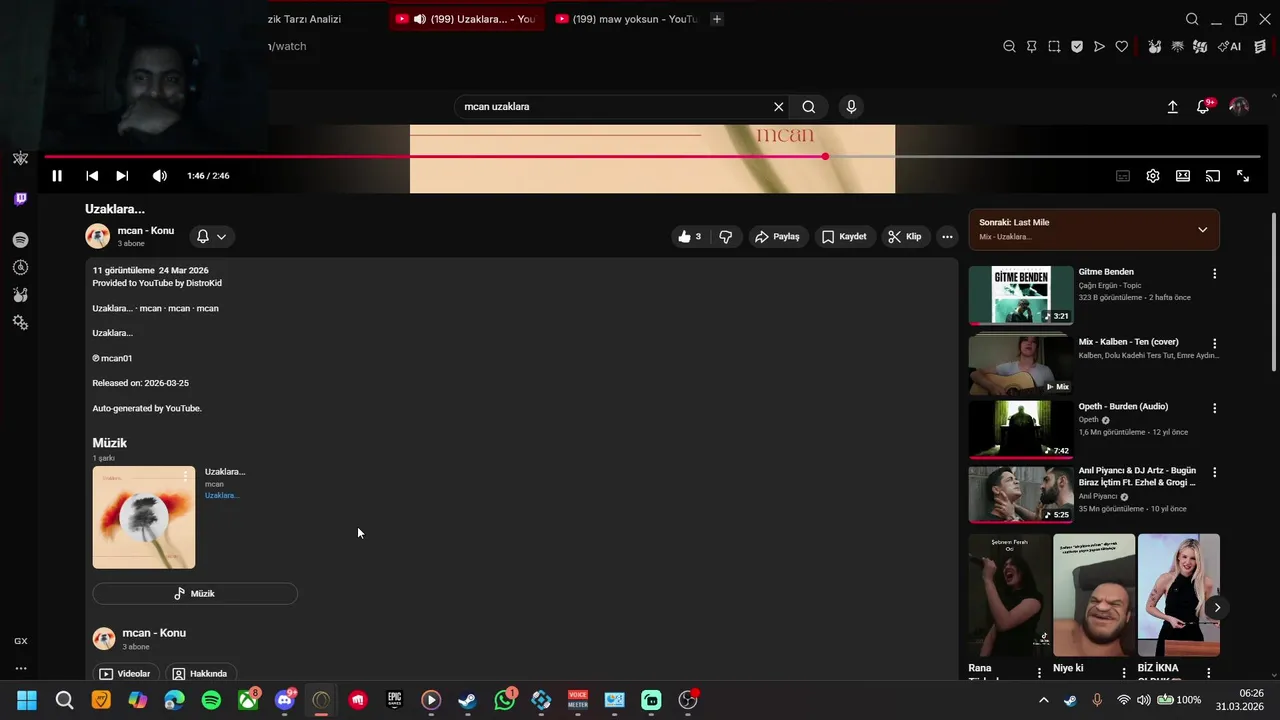This screenshot has width=1280, height=720.
Task: Open options for Gitme Benden video
Action: pos(1215,274)
